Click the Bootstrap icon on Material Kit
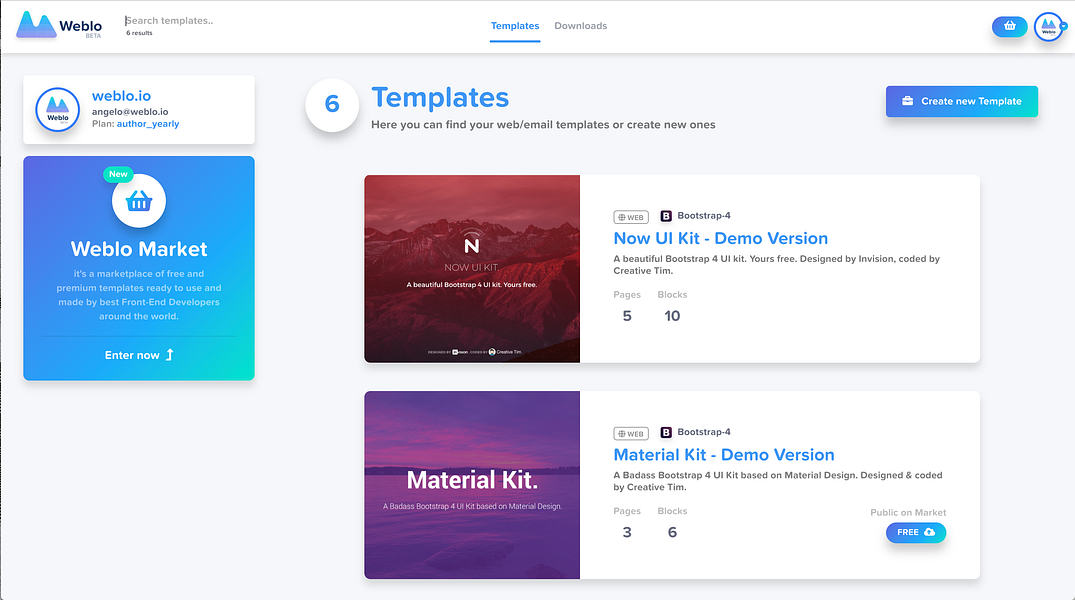 pyautogui.click(x=666, y=433)
